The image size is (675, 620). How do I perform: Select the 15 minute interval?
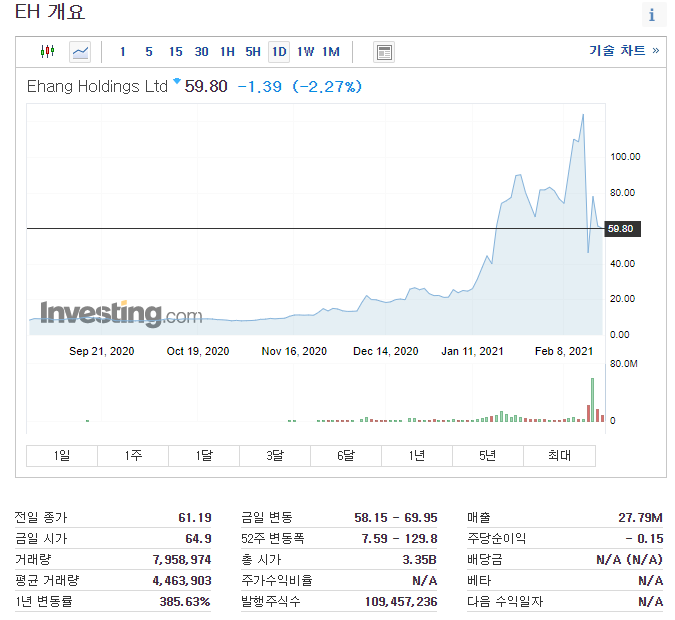pos(176,52)
